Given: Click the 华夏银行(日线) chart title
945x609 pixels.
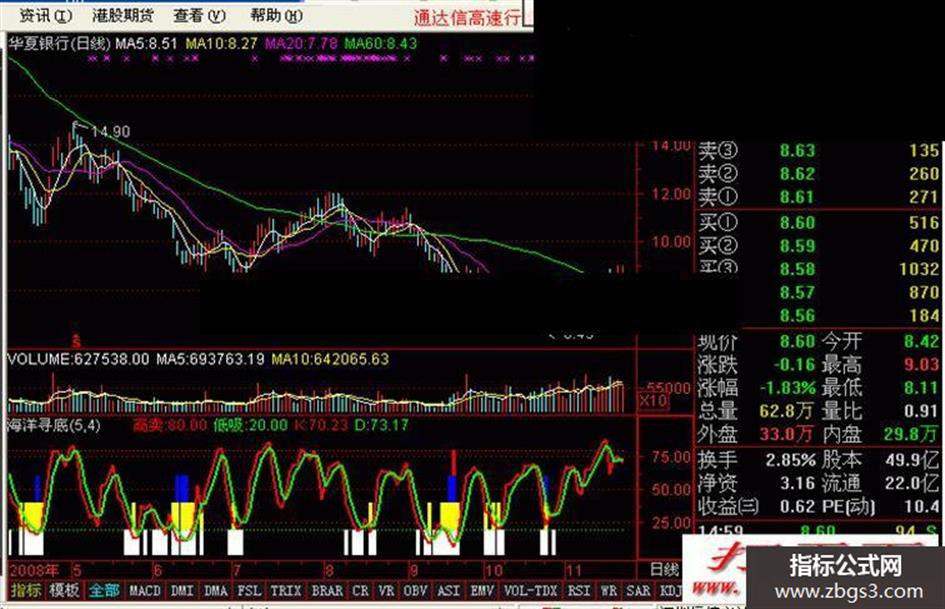Looking at the screenshot, I should 59,43.
